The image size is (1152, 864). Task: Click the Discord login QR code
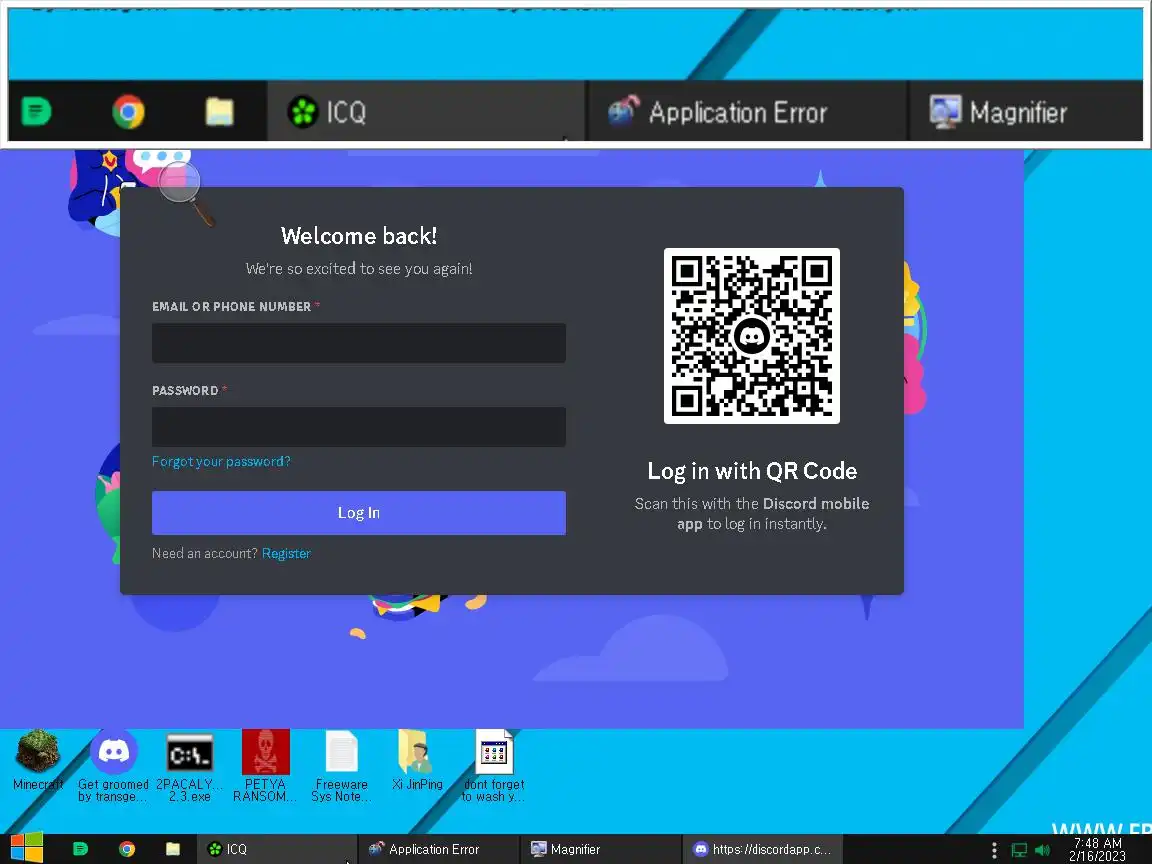tap(752, 336)
